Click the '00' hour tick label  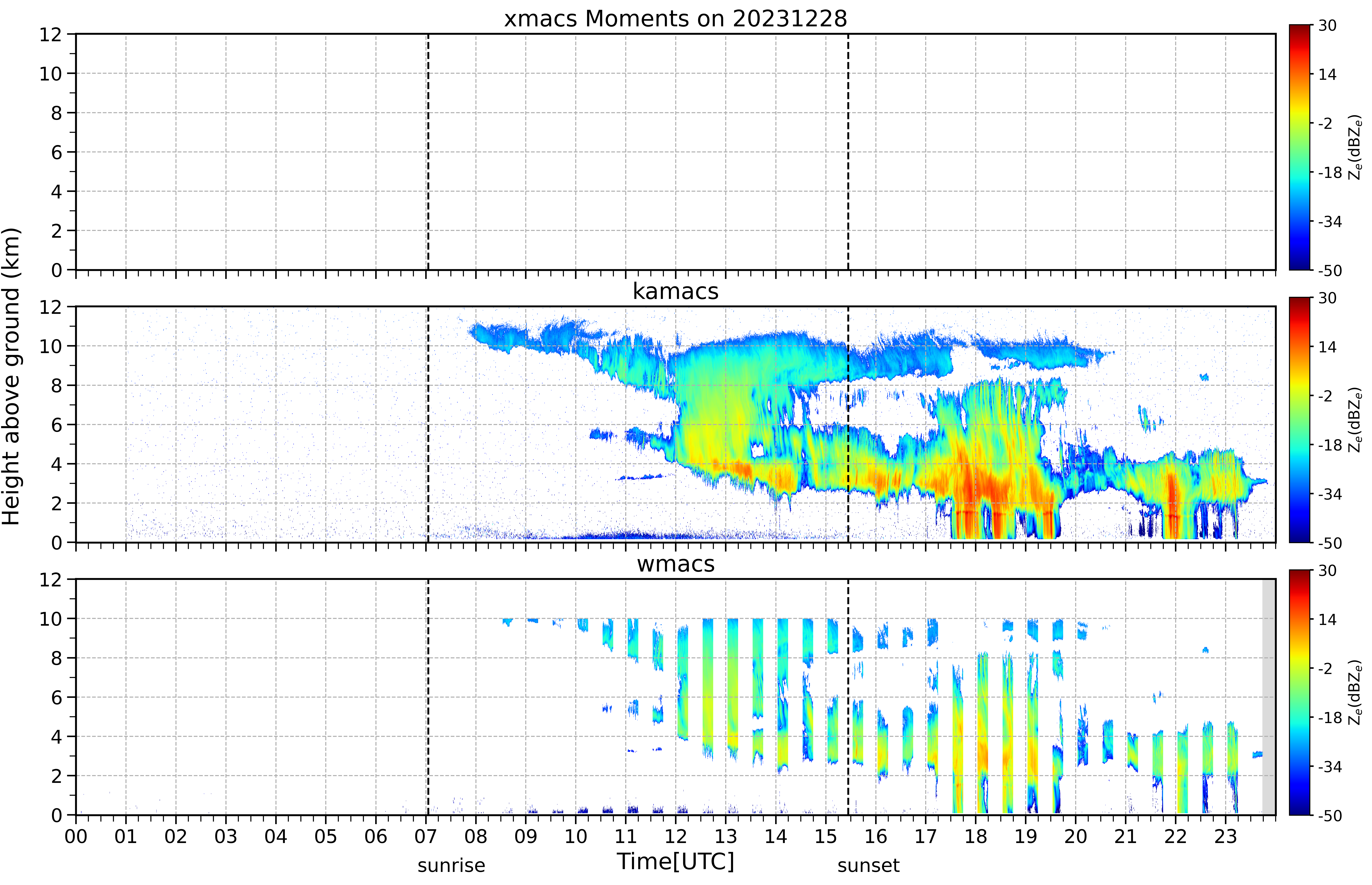[76, 837]
